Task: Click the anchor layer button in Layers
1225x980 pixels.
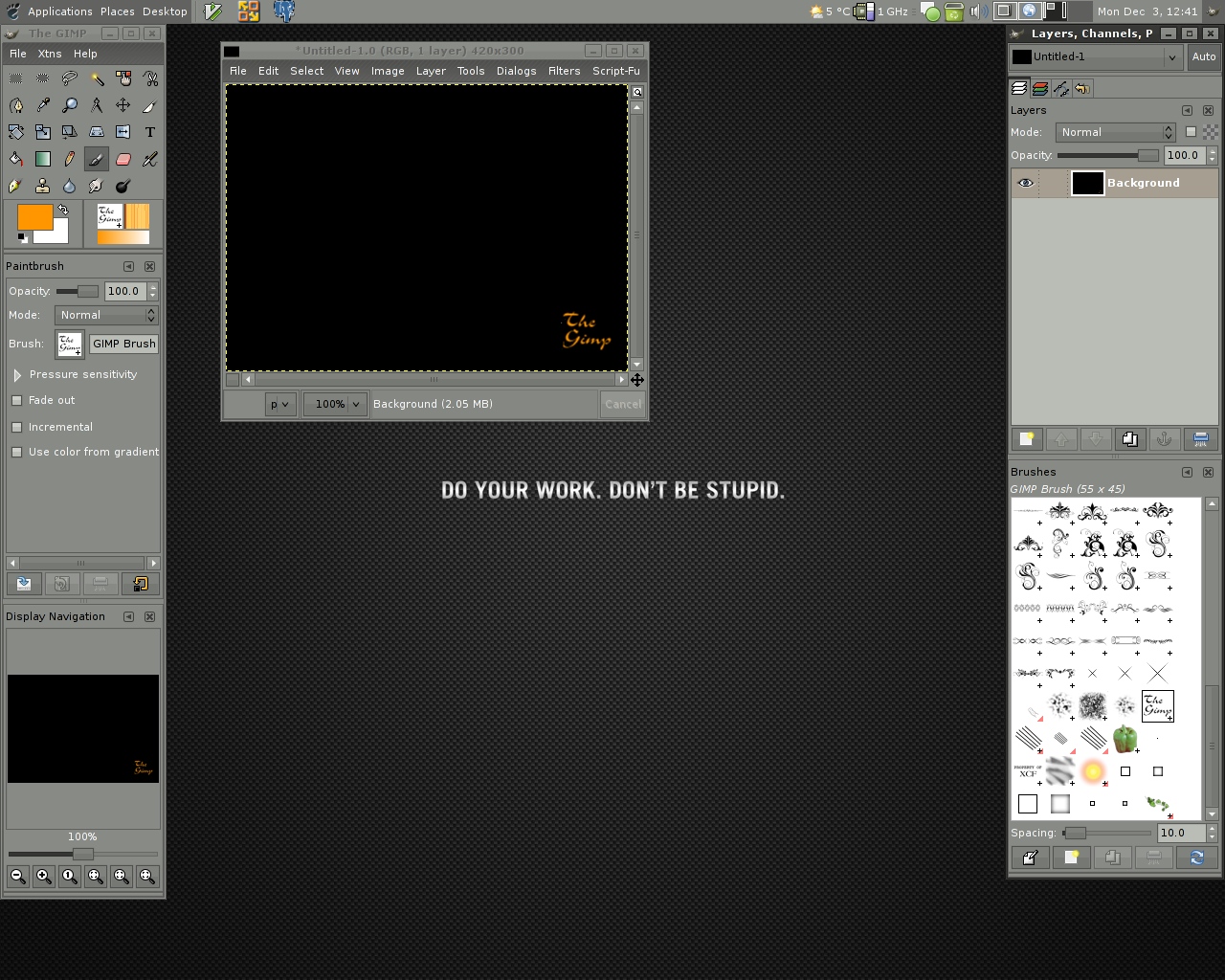Action: pyautogui.click(x=1165, y=439)
